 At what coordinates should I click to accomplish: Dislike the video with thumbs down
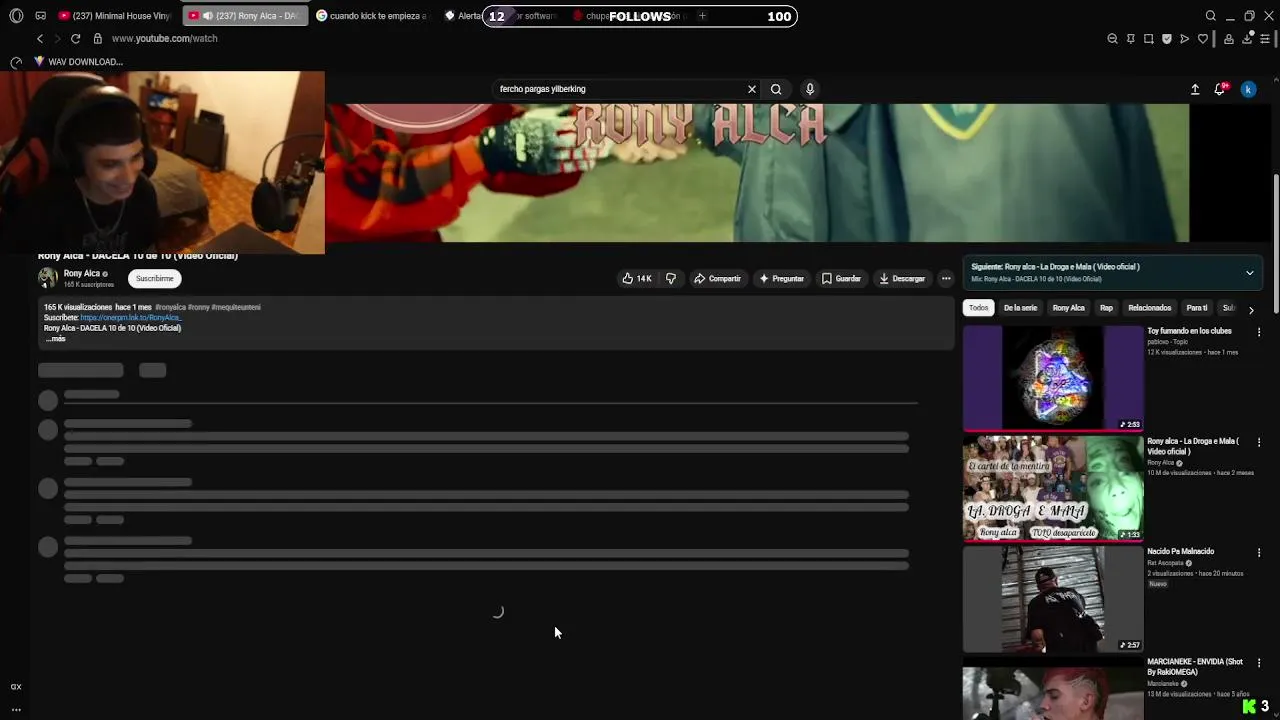pos(671,279)
